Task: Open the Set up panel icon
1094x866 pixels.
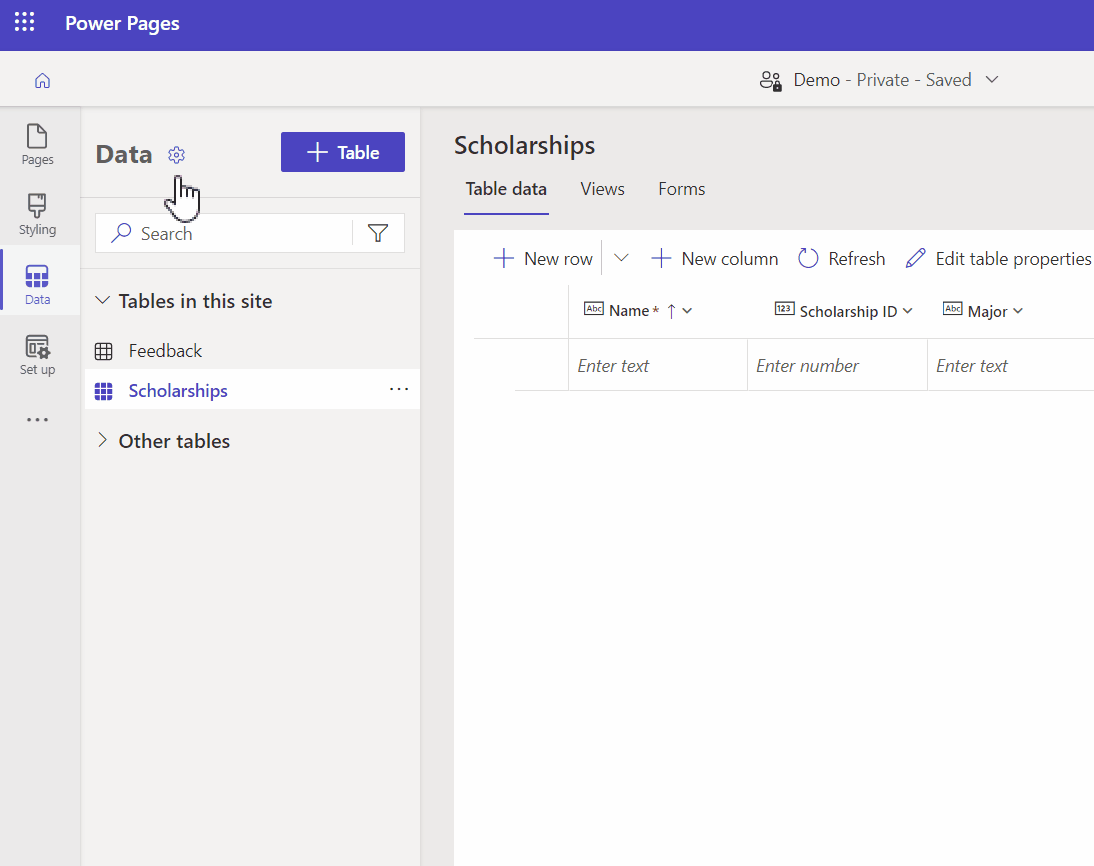Action: [37, 352]
